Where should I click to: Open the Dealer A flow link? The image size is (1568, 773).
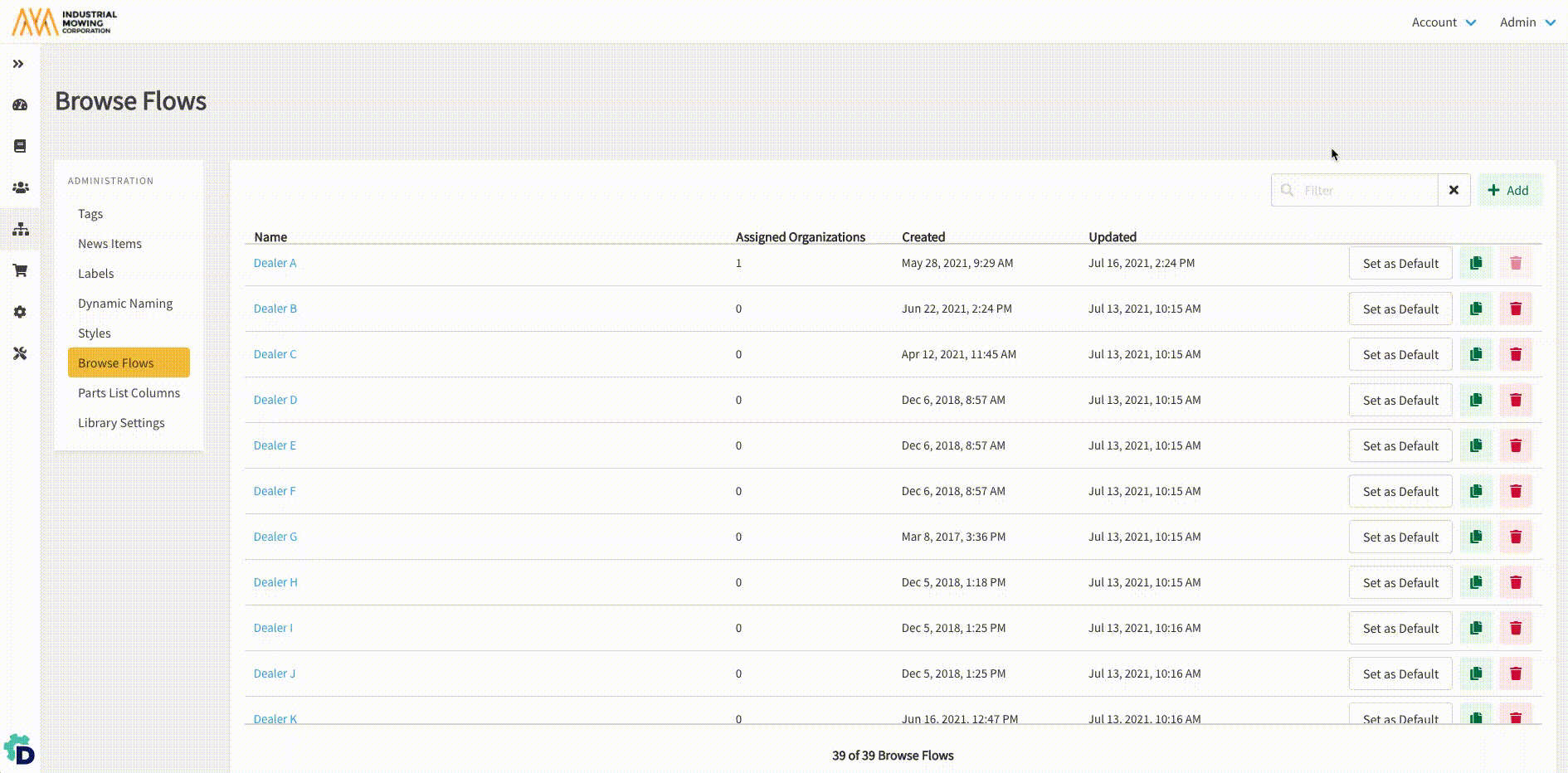pos(275,263)
